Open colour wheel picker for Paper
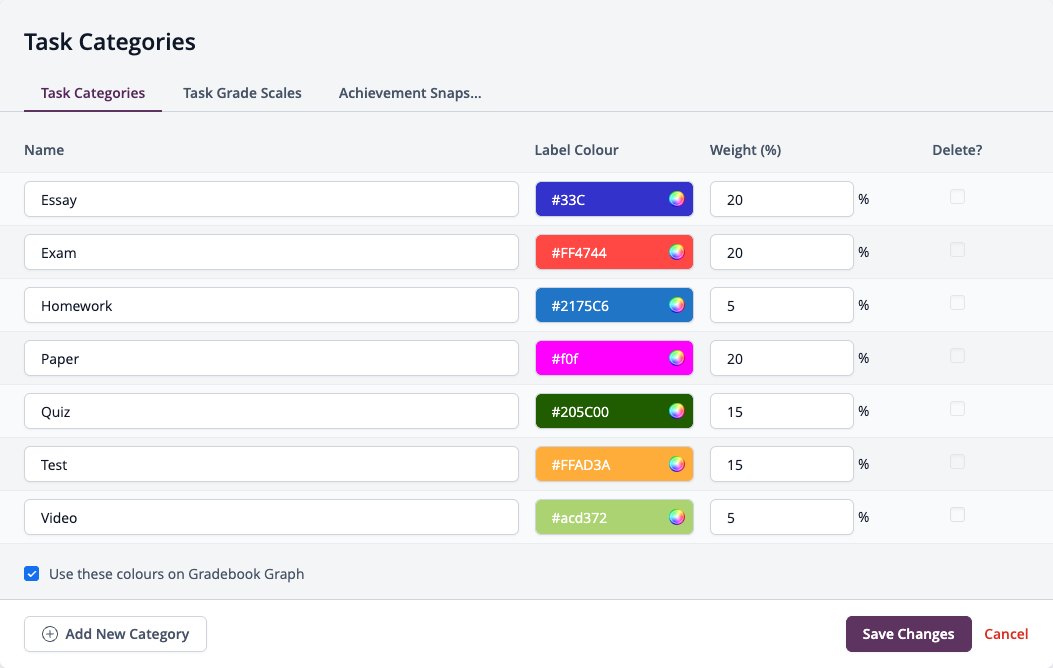Screen dimensions: 1053x668 pyautogui.click(x=676, y=358)
